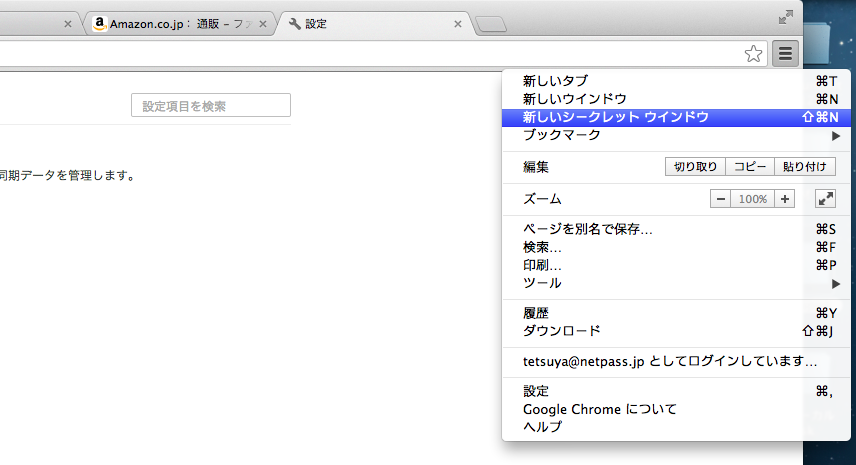
Task: Open ヘルプ from the menu
Action: 676,427
